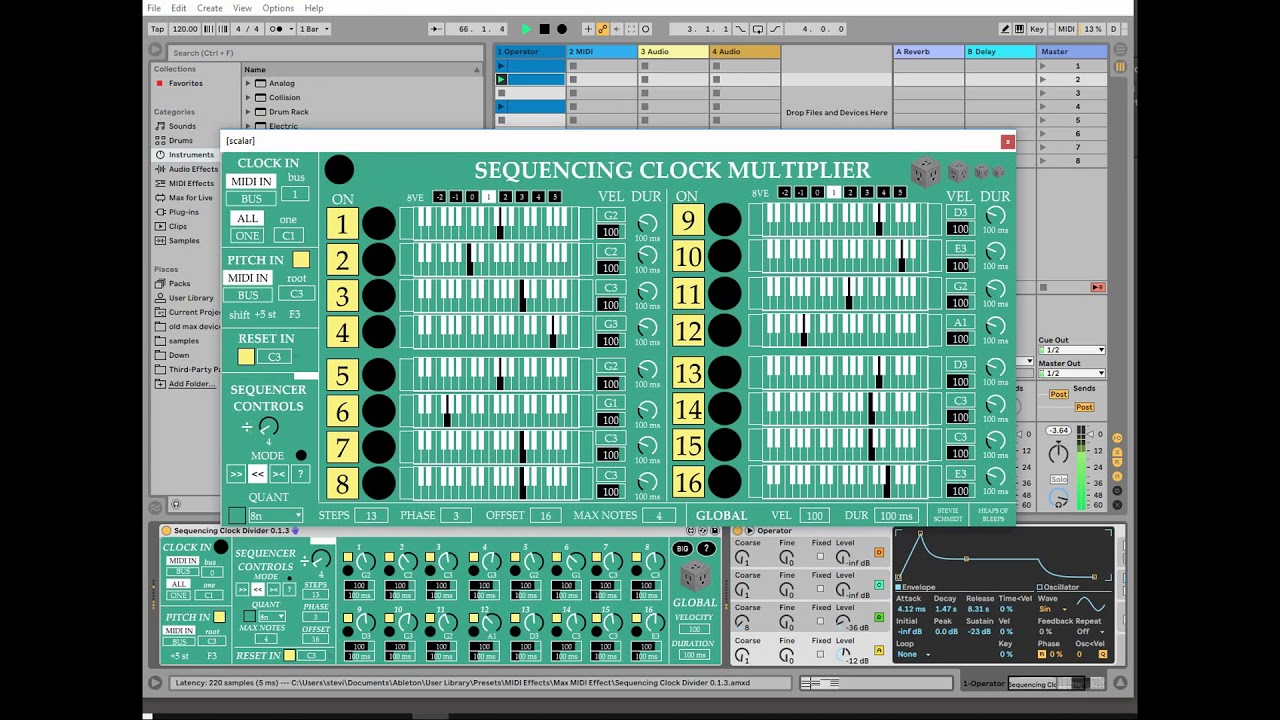Toggle the Key map mode button
This screenshot has width=1280, height=720.
[x=1037, y=29]
